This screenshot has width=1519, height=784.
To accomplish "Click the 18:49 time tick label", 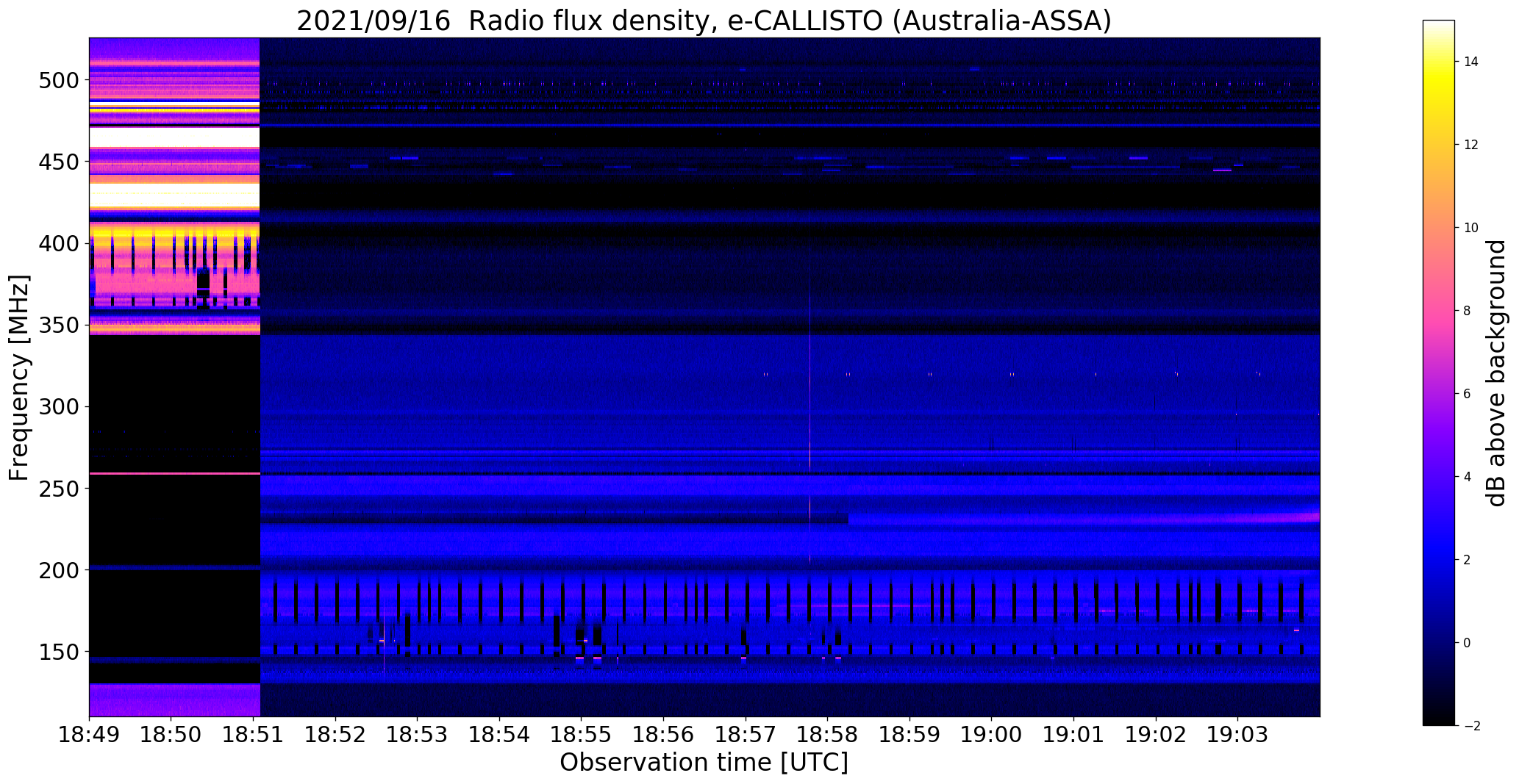I will [x=90, y=736].
